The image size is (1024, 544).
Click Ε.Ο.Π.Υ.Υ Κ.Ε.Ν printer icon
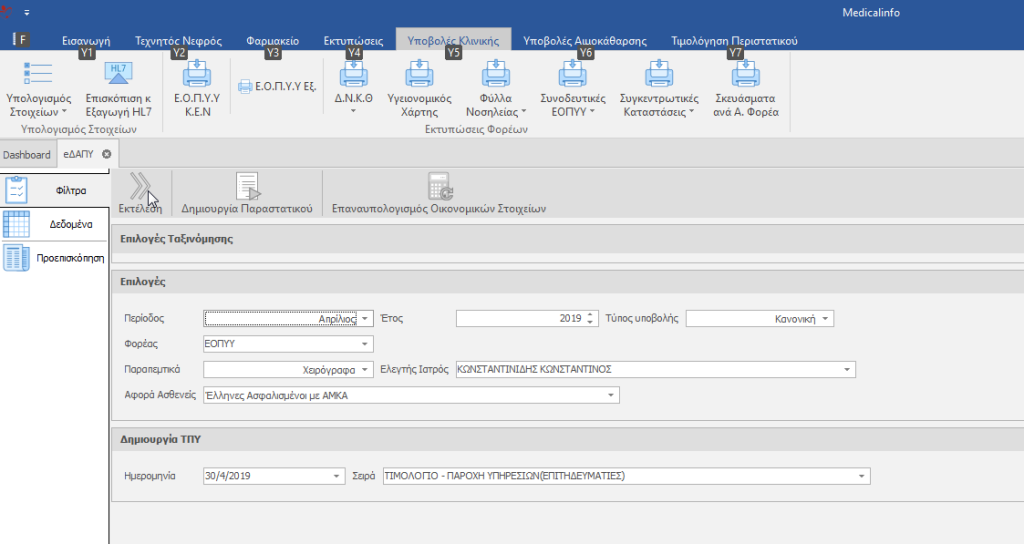click(x=196, y=76)
